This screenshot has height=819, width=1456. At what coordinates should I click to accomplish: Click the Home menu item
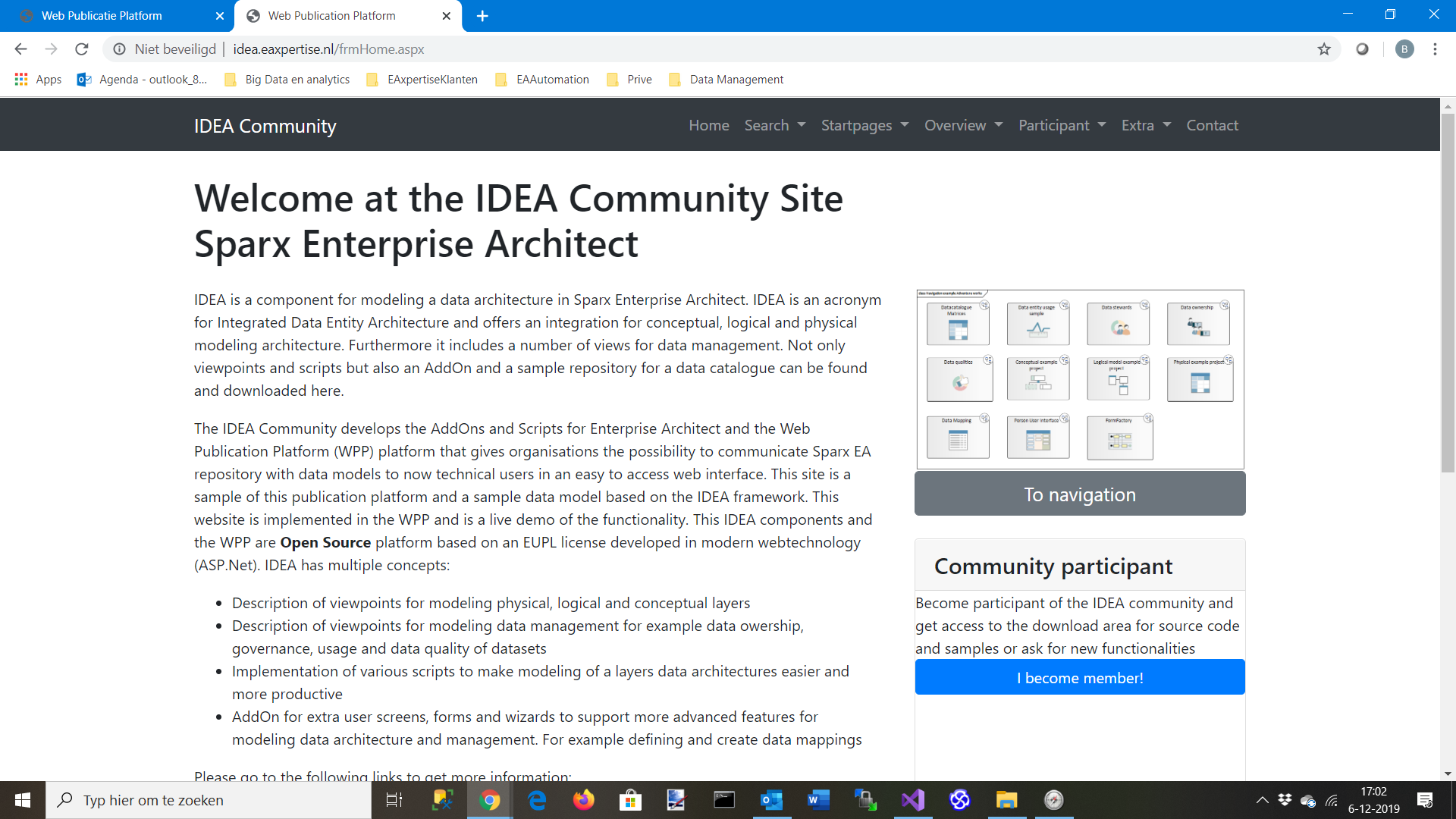tap(709, 125)
